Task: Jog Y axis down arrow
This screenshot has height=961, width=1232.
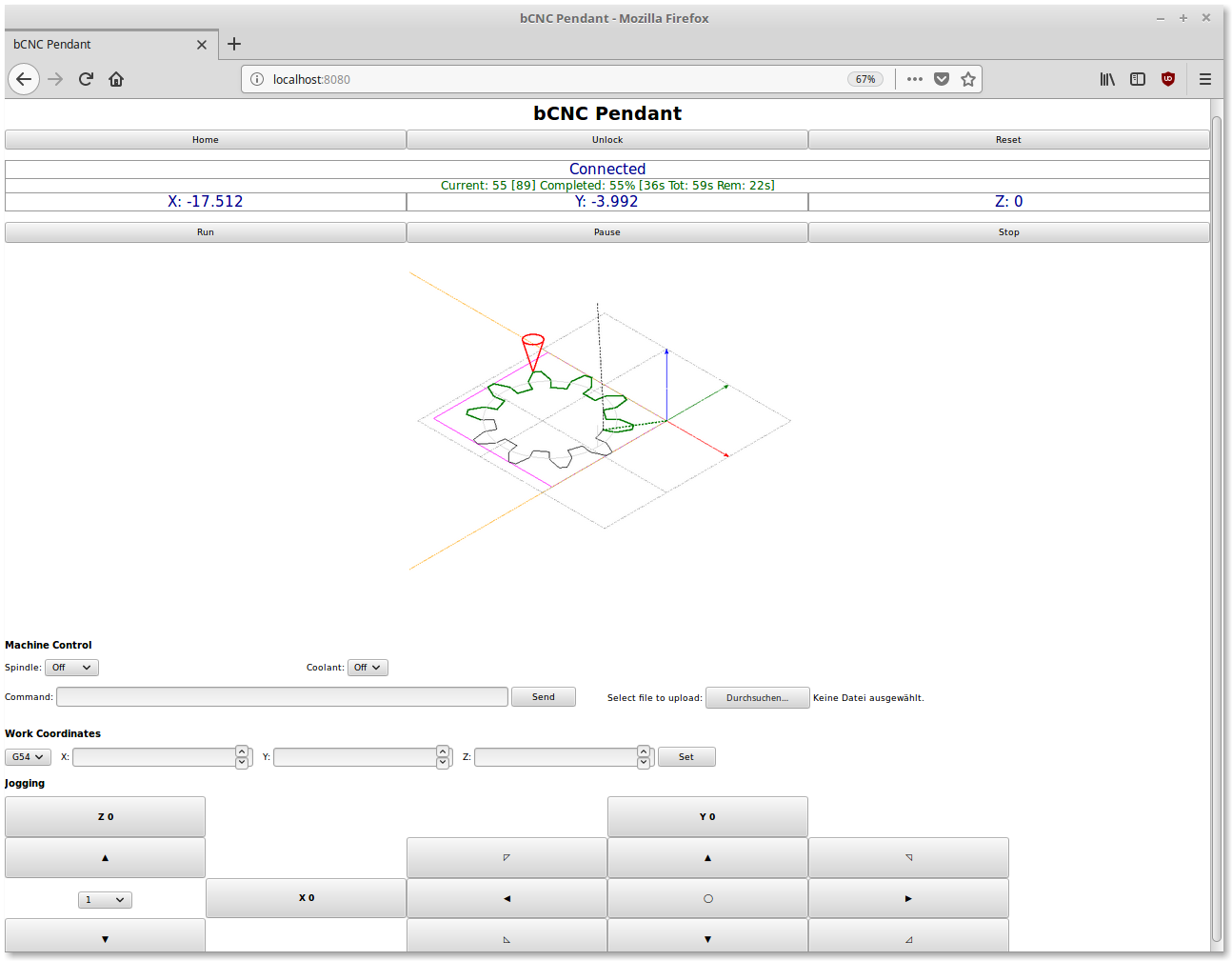Action: pos(707,935)
